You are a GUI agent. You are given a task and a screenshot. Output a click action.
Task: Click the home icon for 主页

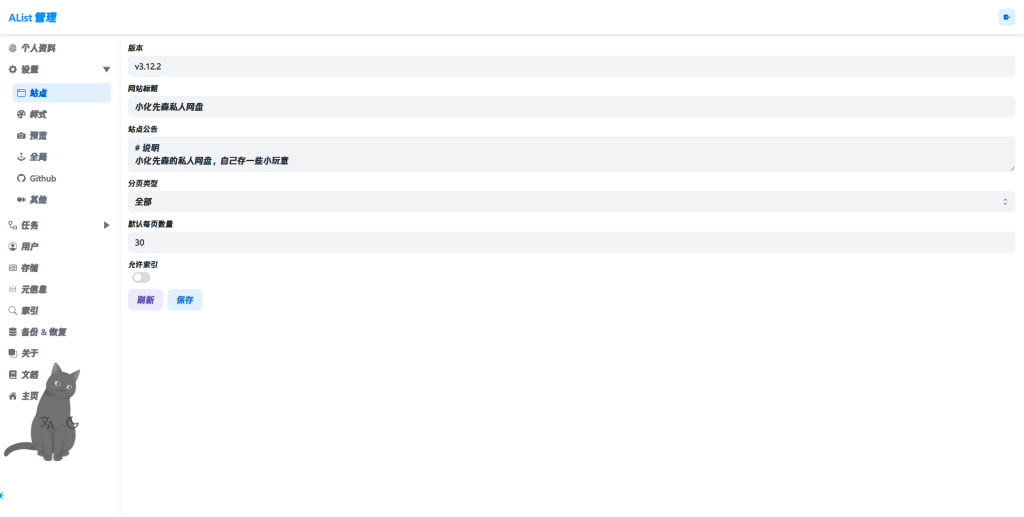tap(12, 396)
